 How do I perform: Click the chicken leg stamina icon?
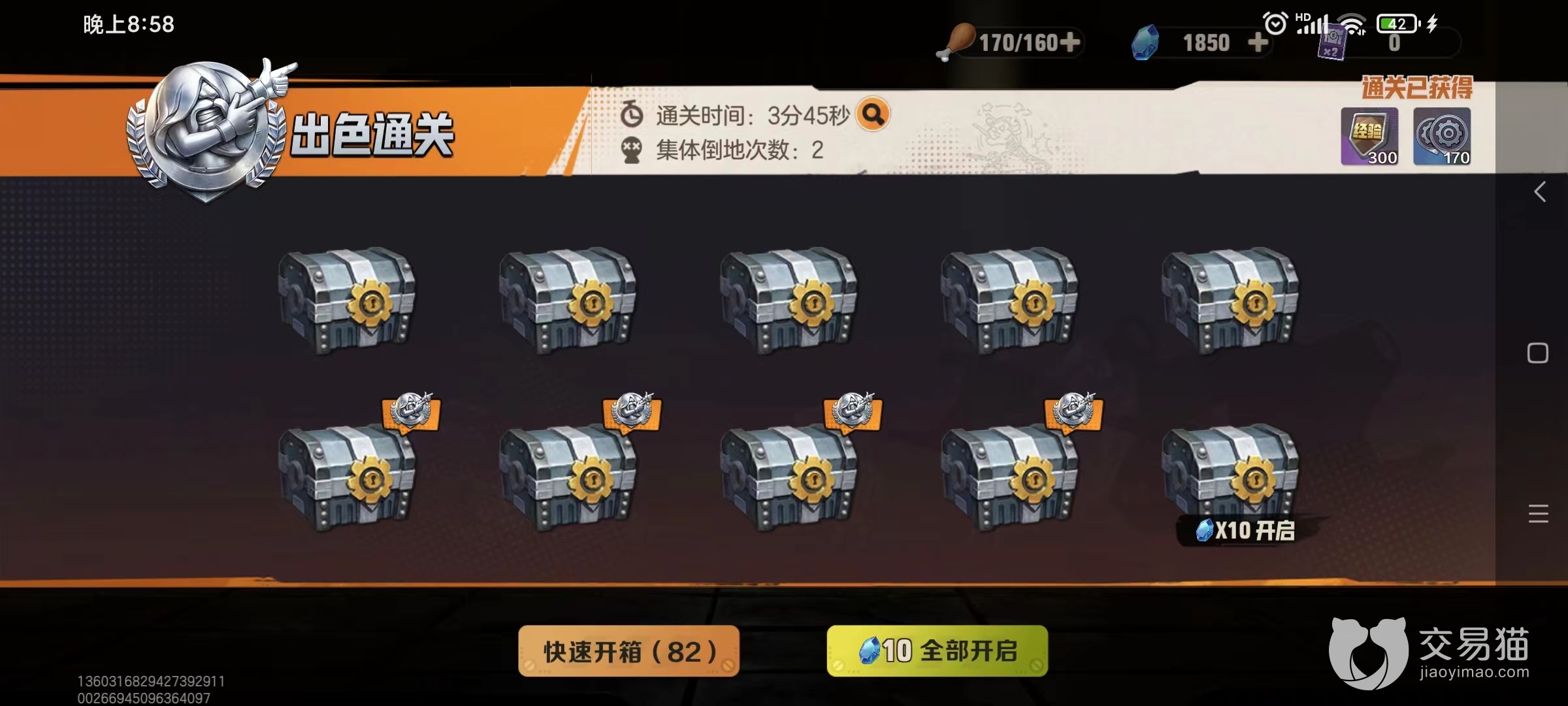pos(956,42)
